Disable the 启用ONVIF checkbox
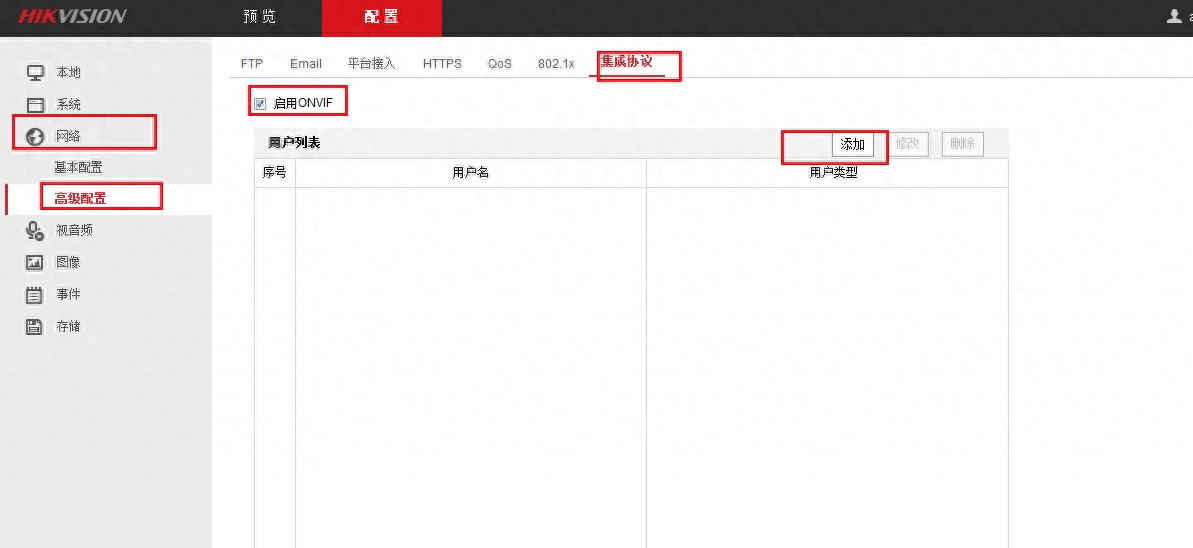This screenshot has width=1193, height=548. coord(260,103)
